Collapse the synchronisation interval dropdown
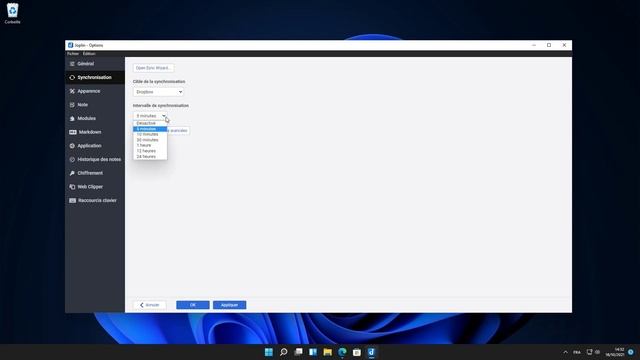Image resolution: width=640 pixels, height=360 pixels. 150,116
